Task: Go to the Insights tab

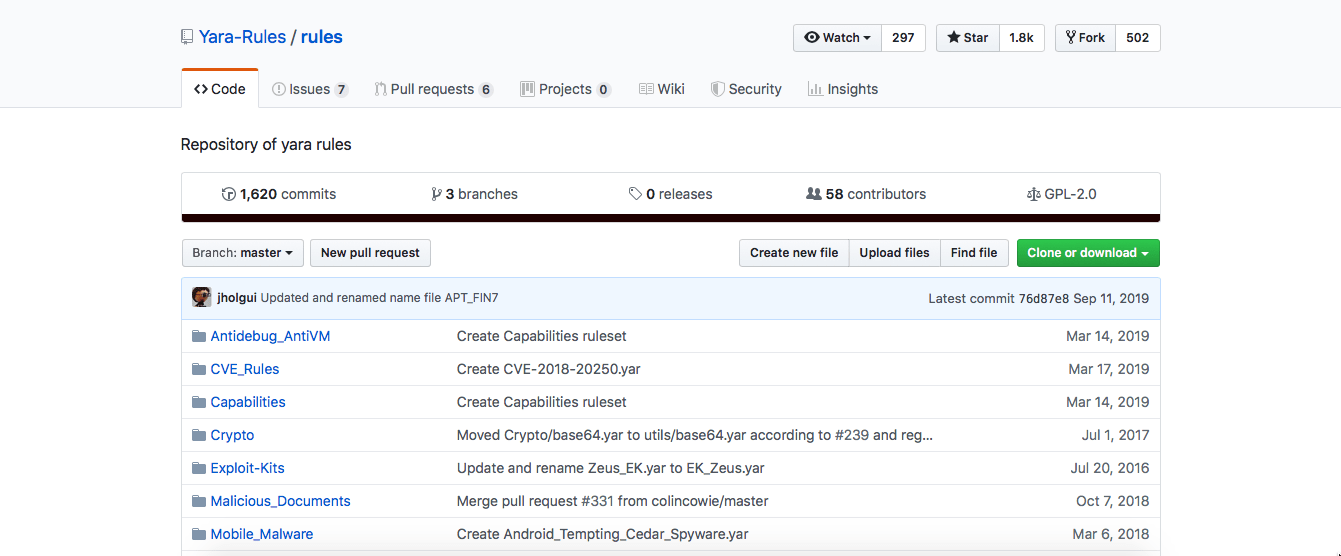Action: (x=843, y=89)
